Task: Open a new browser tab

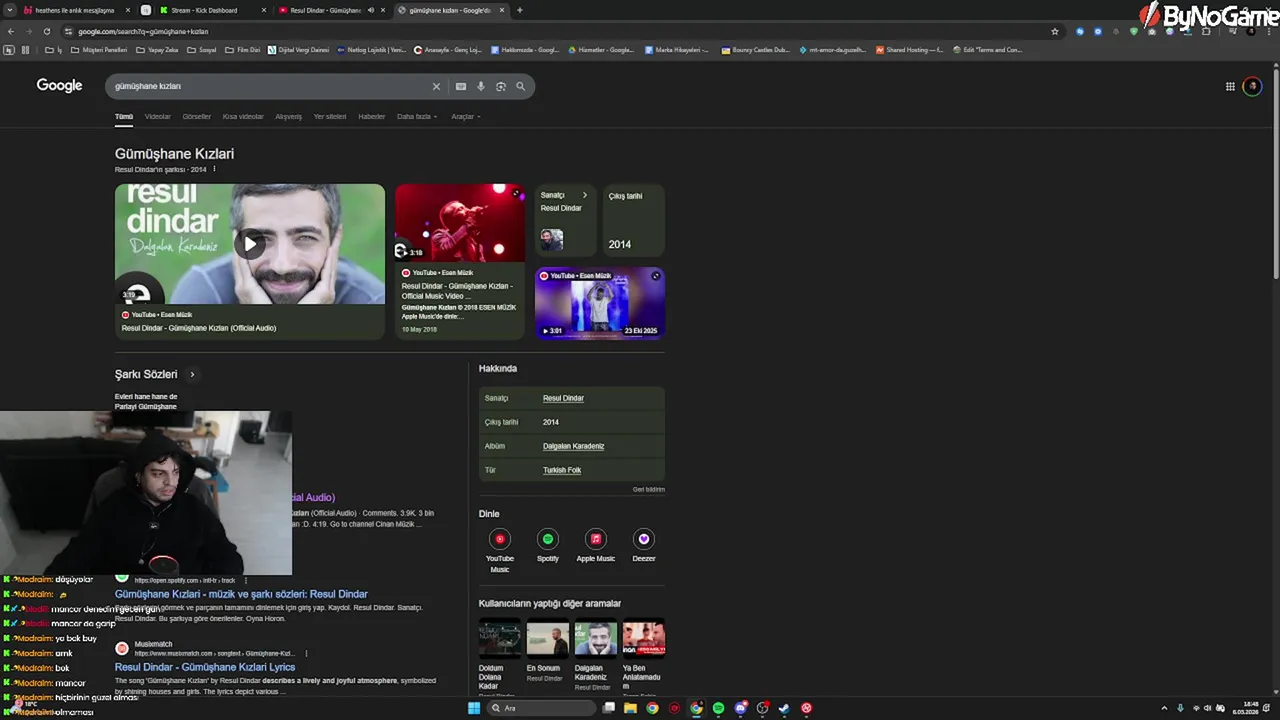Action: click(519, 10)
